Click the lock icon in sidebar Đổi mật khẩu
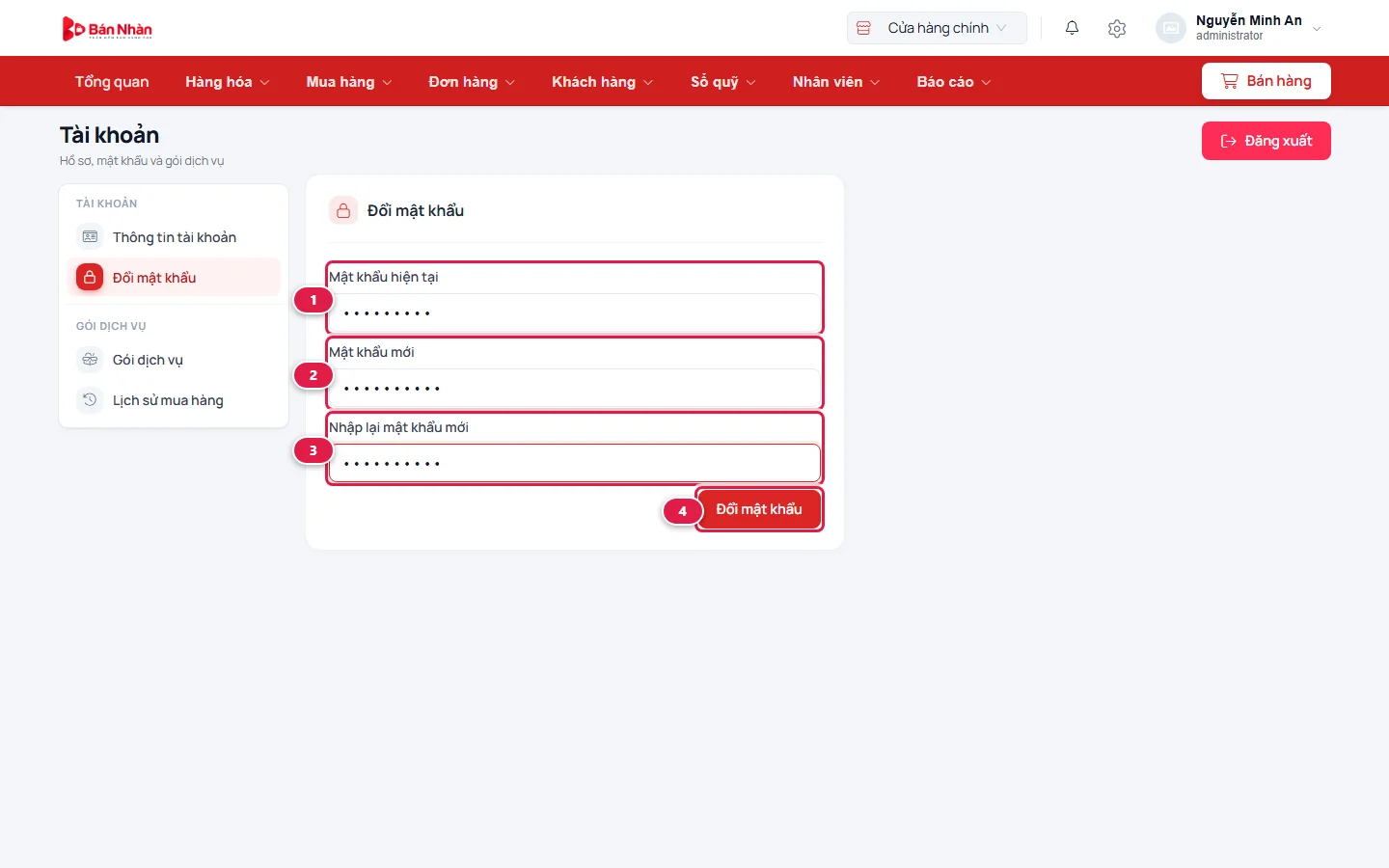The image size is (1389, 868). [x=90, y=277]
